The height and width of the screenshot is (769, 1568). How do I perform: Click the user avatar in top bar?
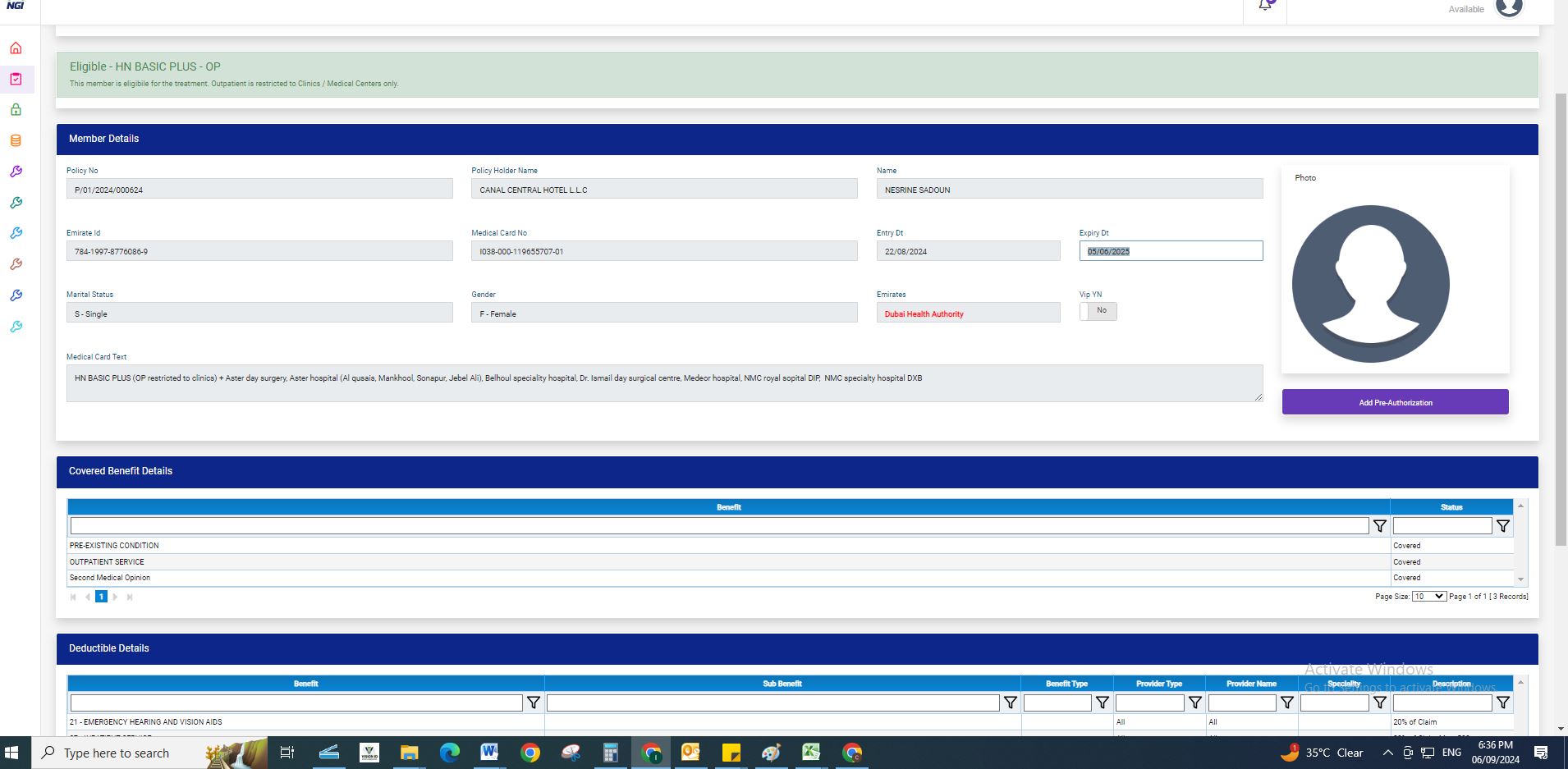click(1509, 8)
